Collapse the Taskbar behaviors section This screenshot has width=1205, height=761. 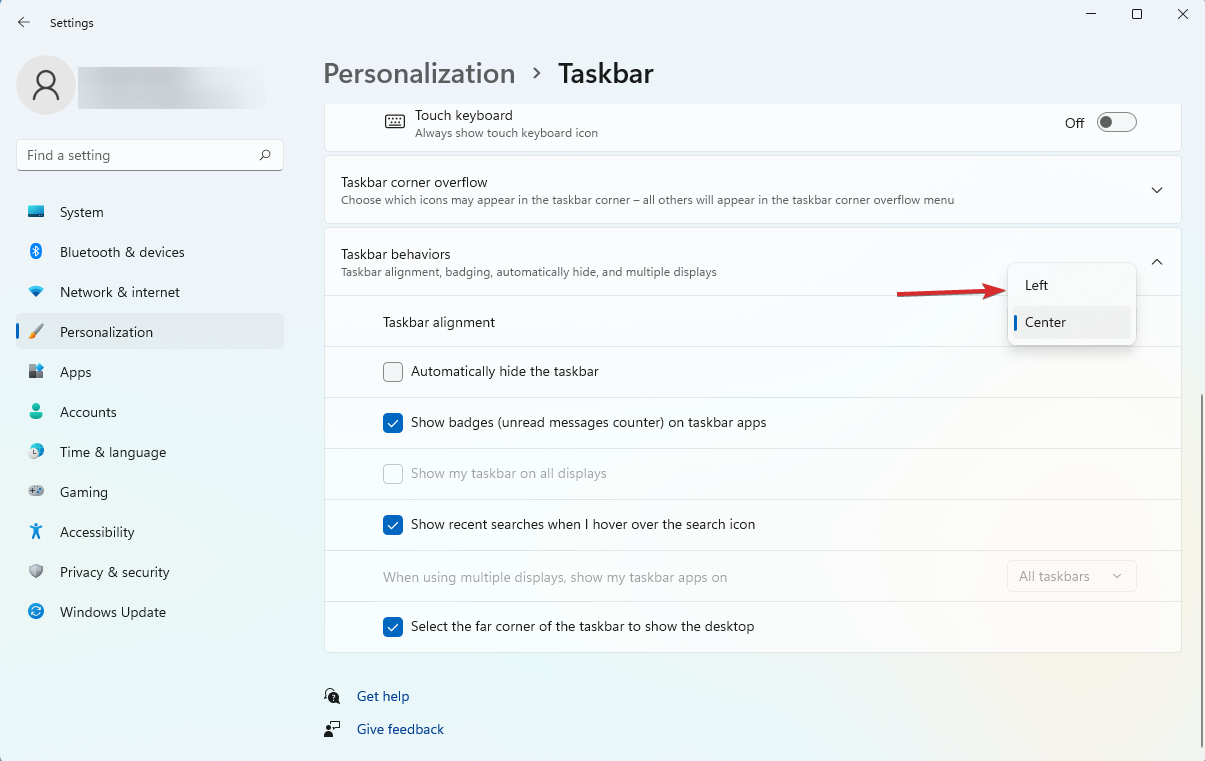point(1157,261)
